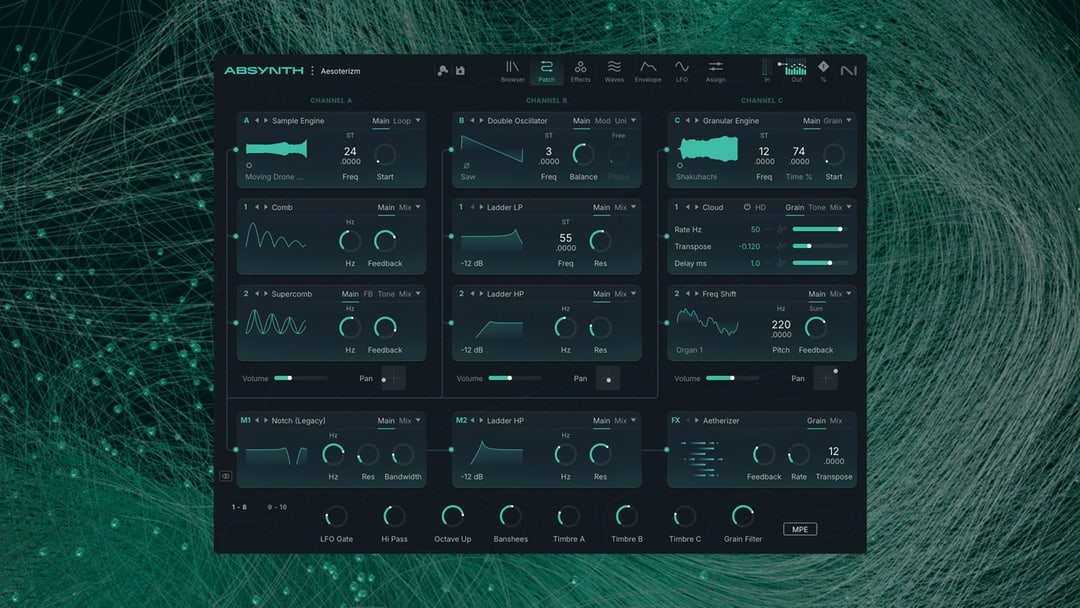Switch to the Waves page
Viewport: 1080px width, 608px height.
[614, 71]
